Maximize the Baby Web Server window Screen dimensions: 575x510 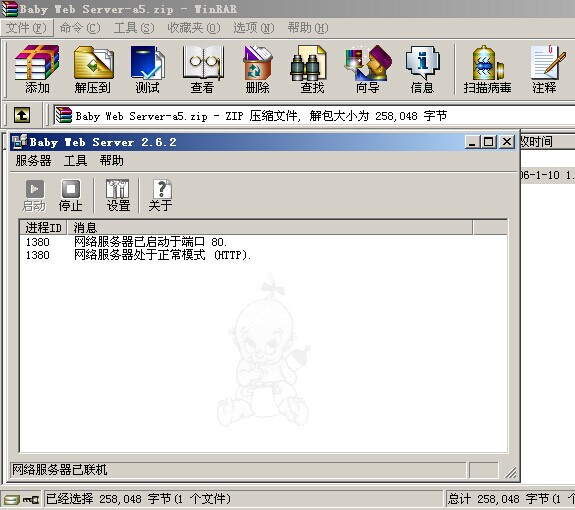pyautogui.click(x=489, y=142)
